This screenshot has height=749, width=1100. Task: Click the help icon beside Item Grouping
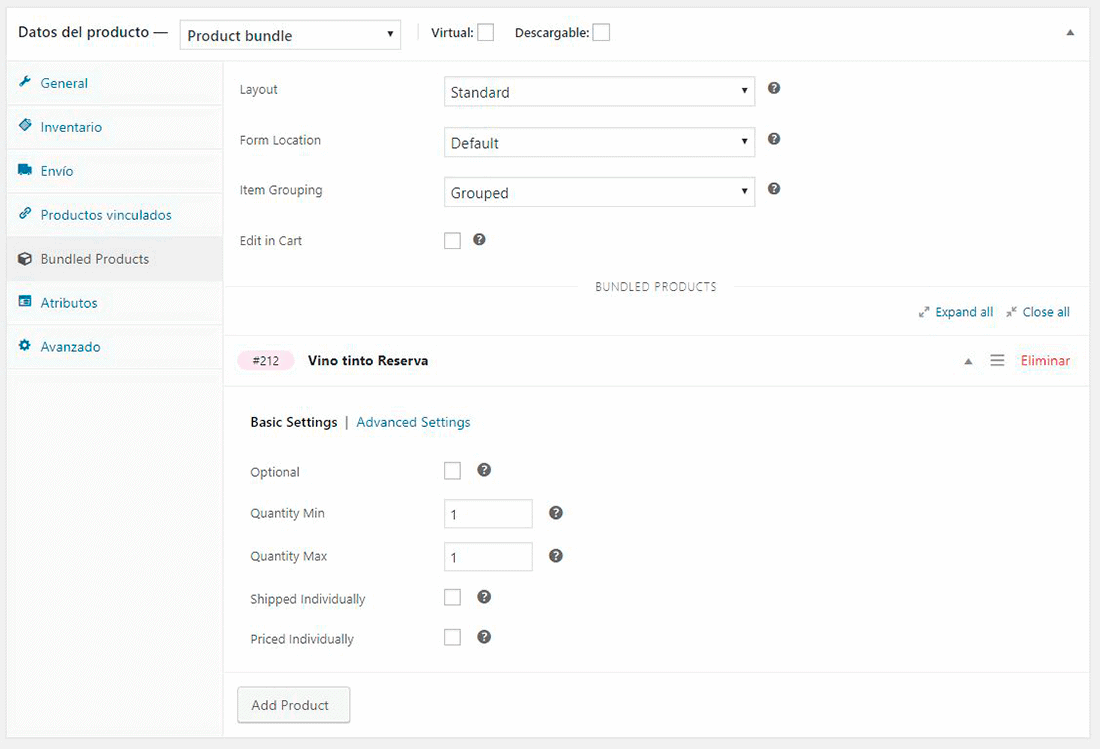click(774, 189)
